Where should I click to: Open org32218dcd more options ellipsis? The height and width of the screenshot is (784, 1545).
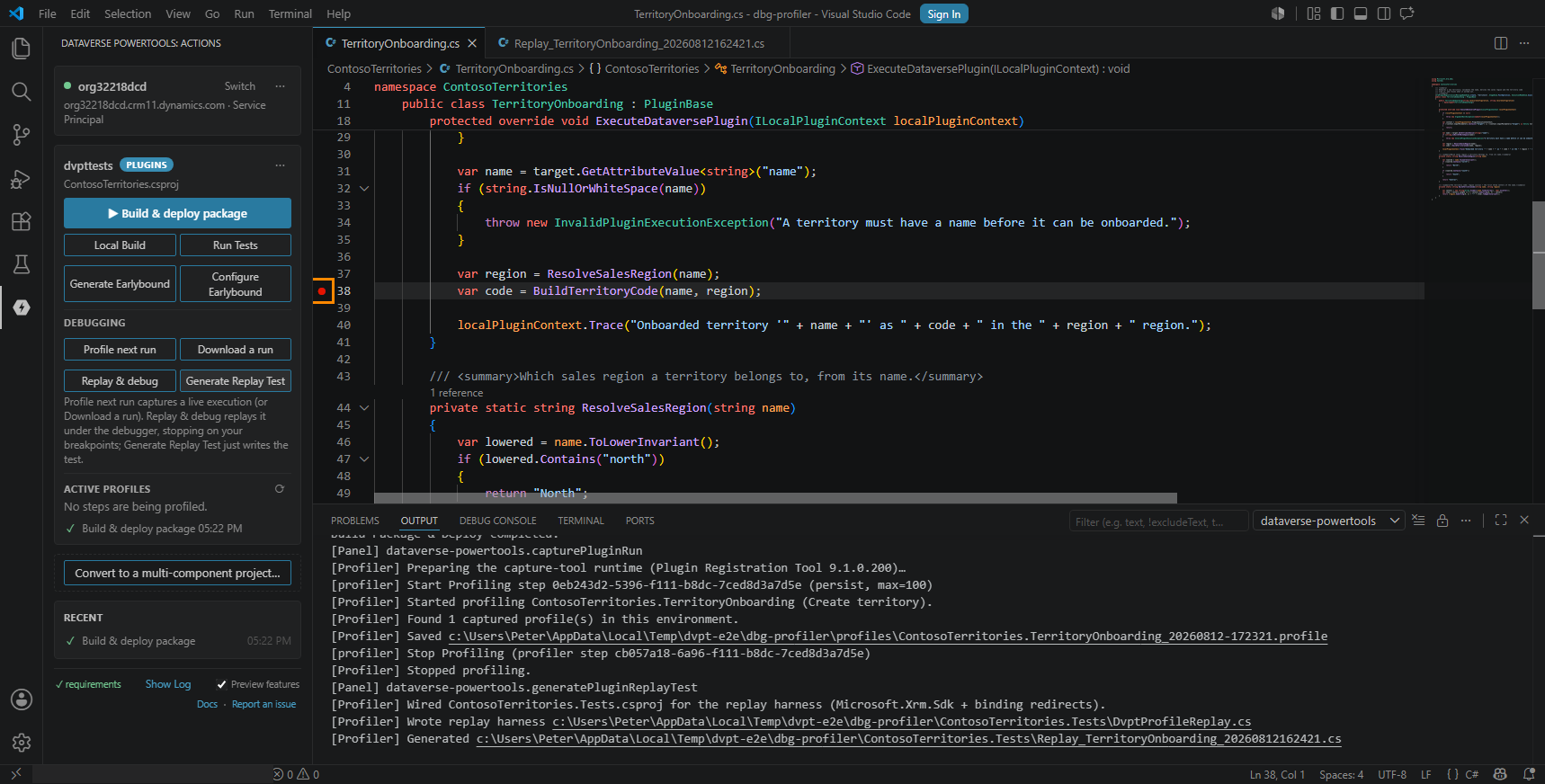pos(280,86)
